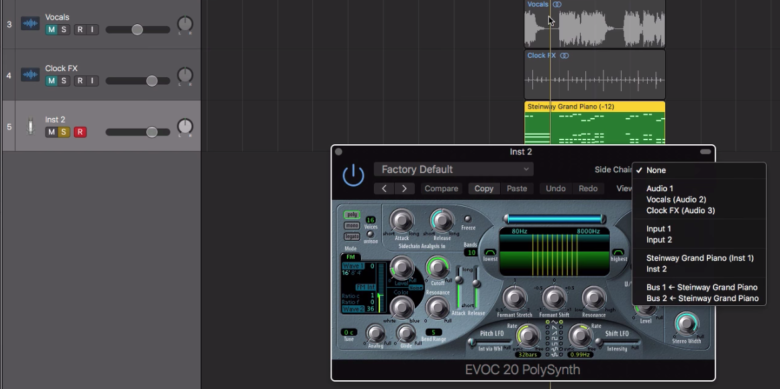
Task: Click the Undo button
Action: [x=555, y=189]
